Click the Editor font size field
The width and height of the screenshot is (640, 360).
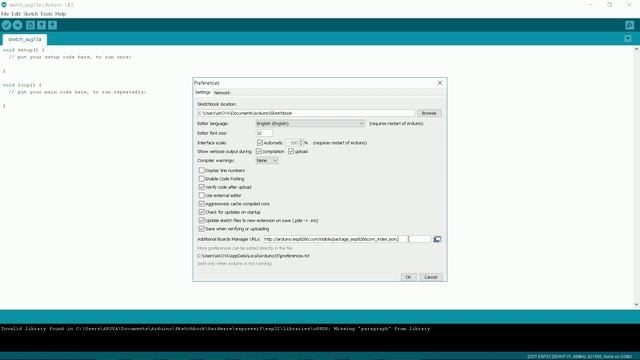point(264,133)
